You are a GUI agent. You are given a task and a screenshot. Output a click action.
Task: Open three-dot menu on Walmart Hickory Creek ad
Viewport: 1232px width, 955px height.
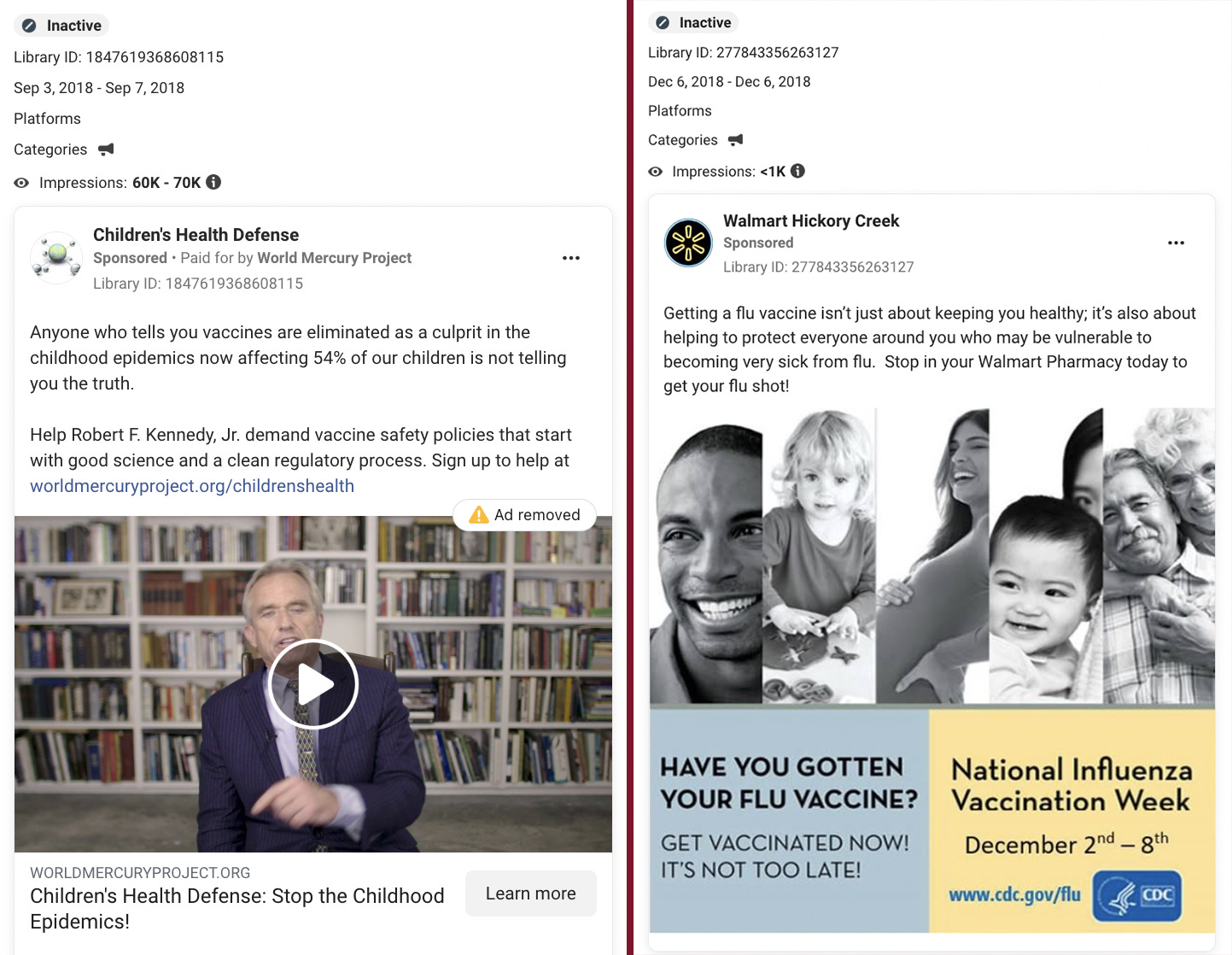[x=1176, y=243]
